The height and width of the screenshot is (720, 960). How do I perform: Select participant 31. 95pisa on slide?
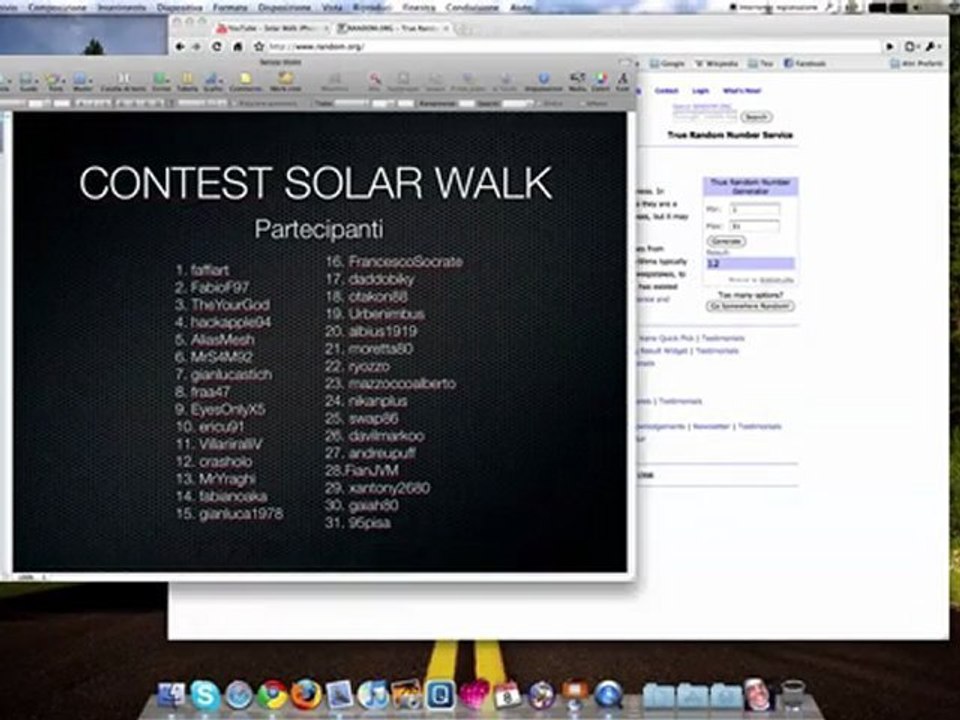tap(358, 523)
